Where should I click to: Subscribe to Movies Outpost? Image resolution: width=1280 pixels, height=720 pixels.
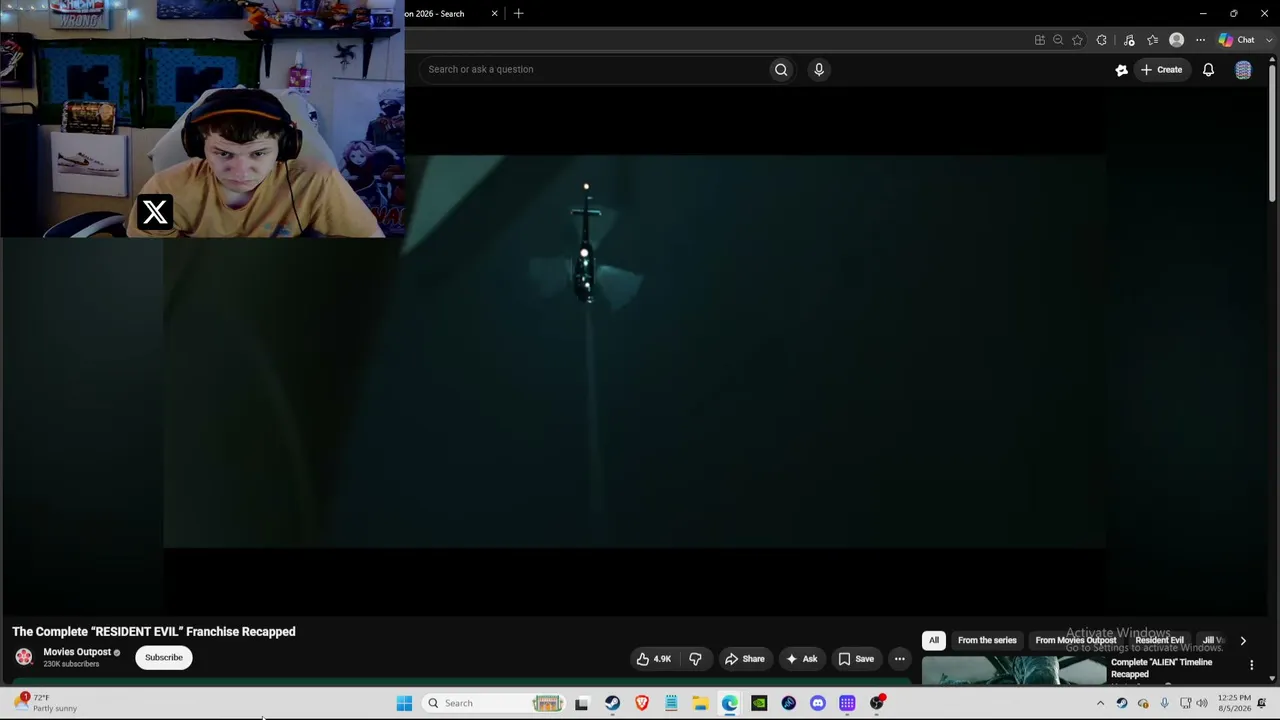(164, 658)
